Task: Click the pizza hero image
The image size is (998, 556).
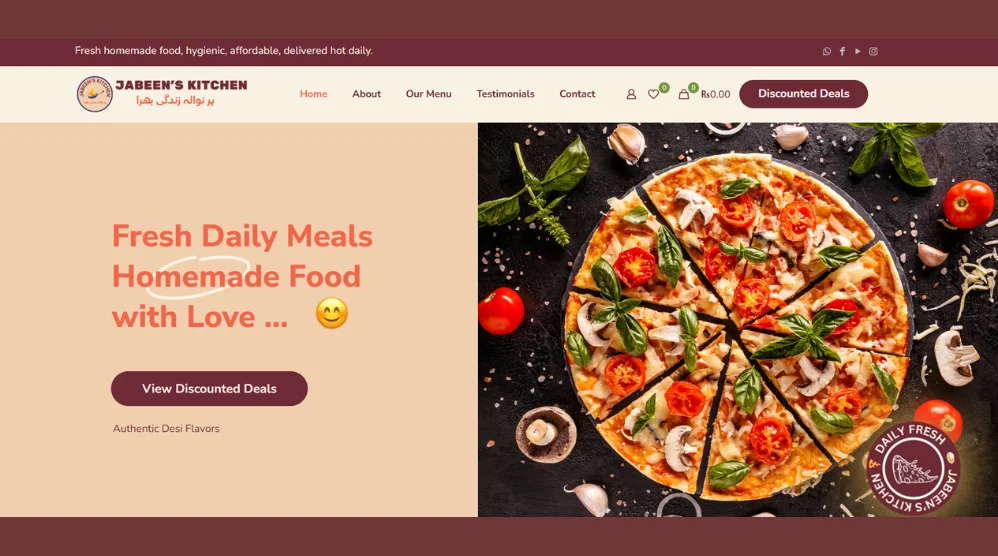Action: pos(738,319)
